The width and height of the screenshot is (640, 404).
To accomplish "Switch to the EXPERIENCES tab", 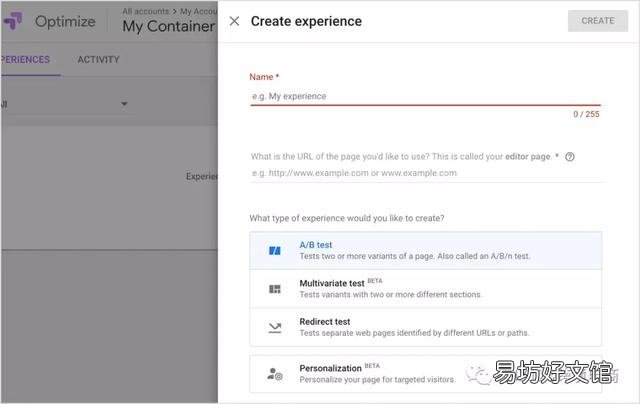I will [25, 60].
